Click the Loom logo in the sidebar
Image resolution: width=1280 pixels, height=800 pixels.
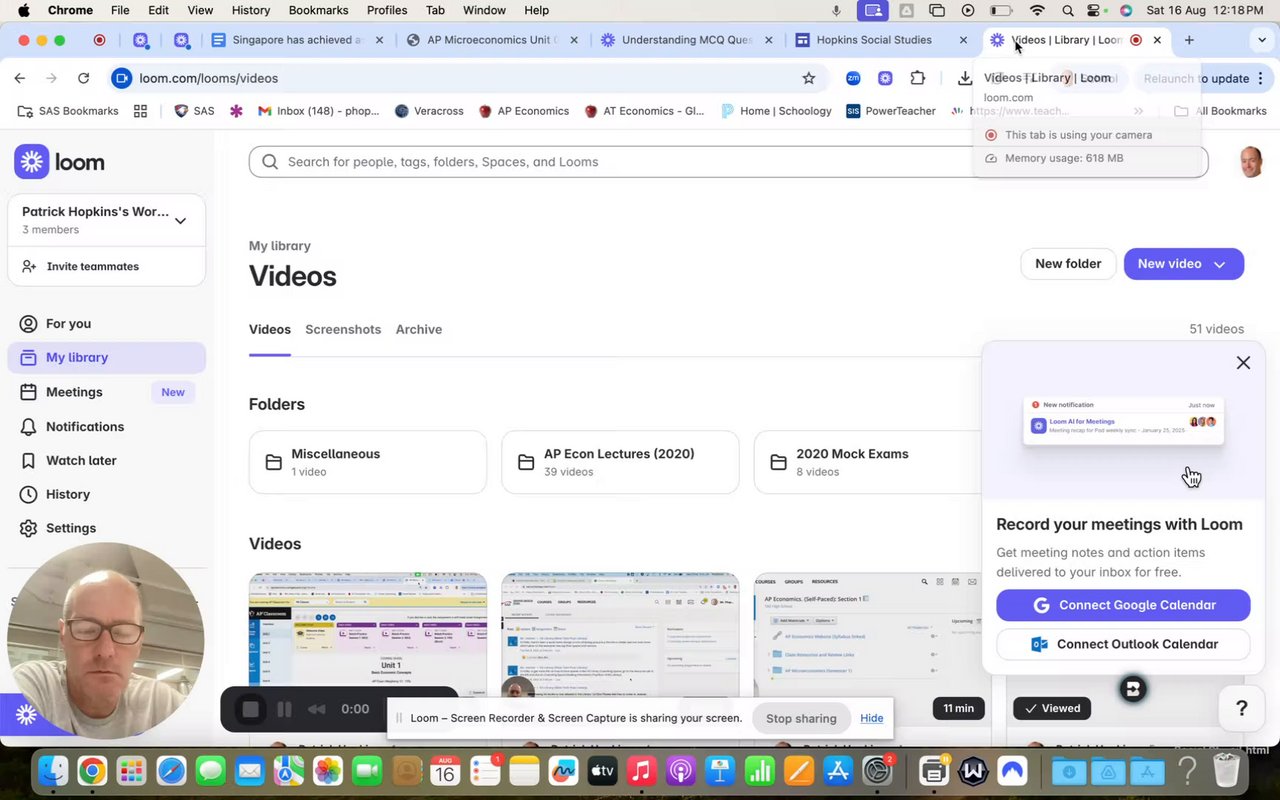(x=59, y=162)
